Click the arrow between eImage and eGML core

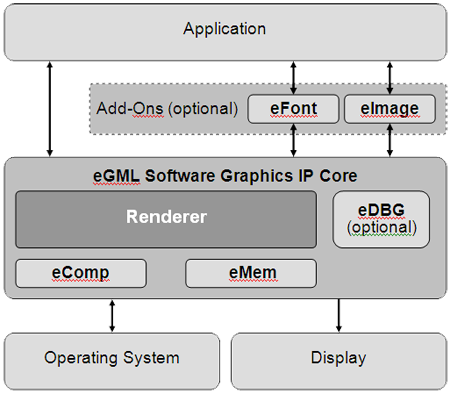(x=390, y=140)
